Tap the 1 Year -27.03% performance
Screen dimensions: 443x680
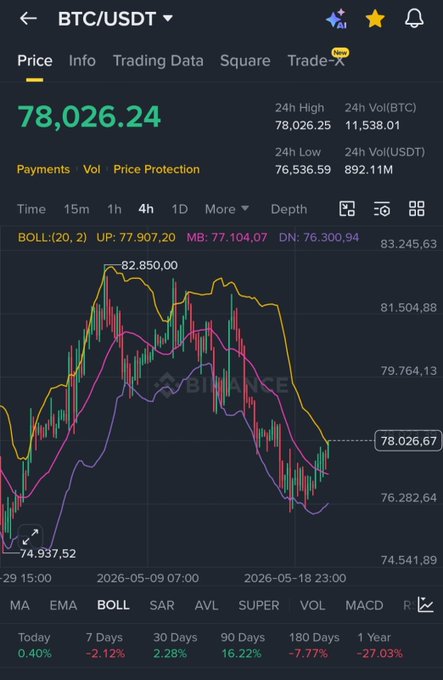(380, 645)
